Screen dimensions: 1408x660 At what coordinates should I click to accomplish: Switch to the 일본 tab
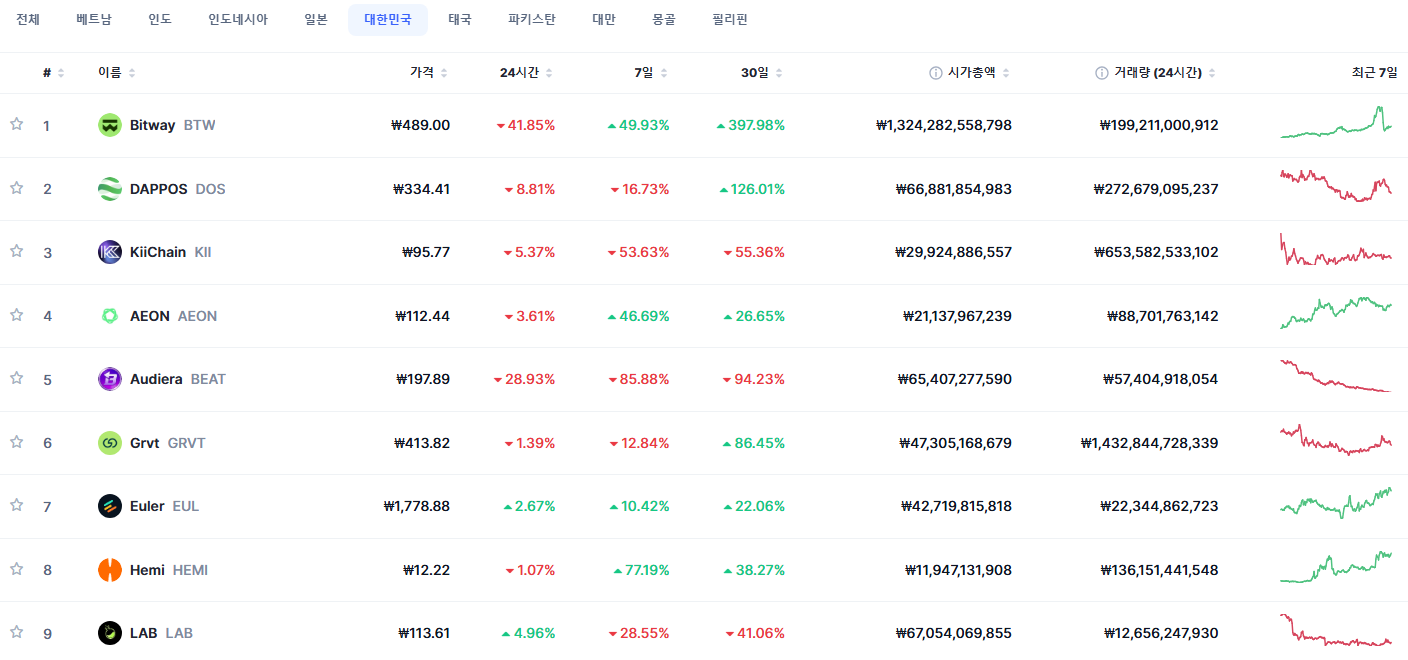coord(316,20)
